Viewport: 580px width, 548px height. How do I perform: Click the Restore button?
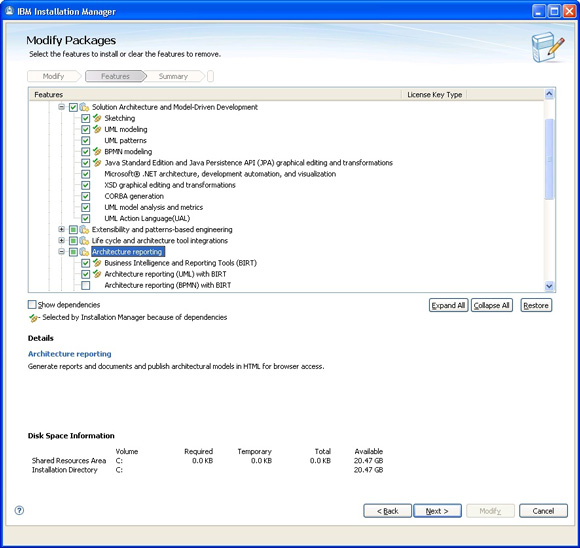(x=536, y=305)
